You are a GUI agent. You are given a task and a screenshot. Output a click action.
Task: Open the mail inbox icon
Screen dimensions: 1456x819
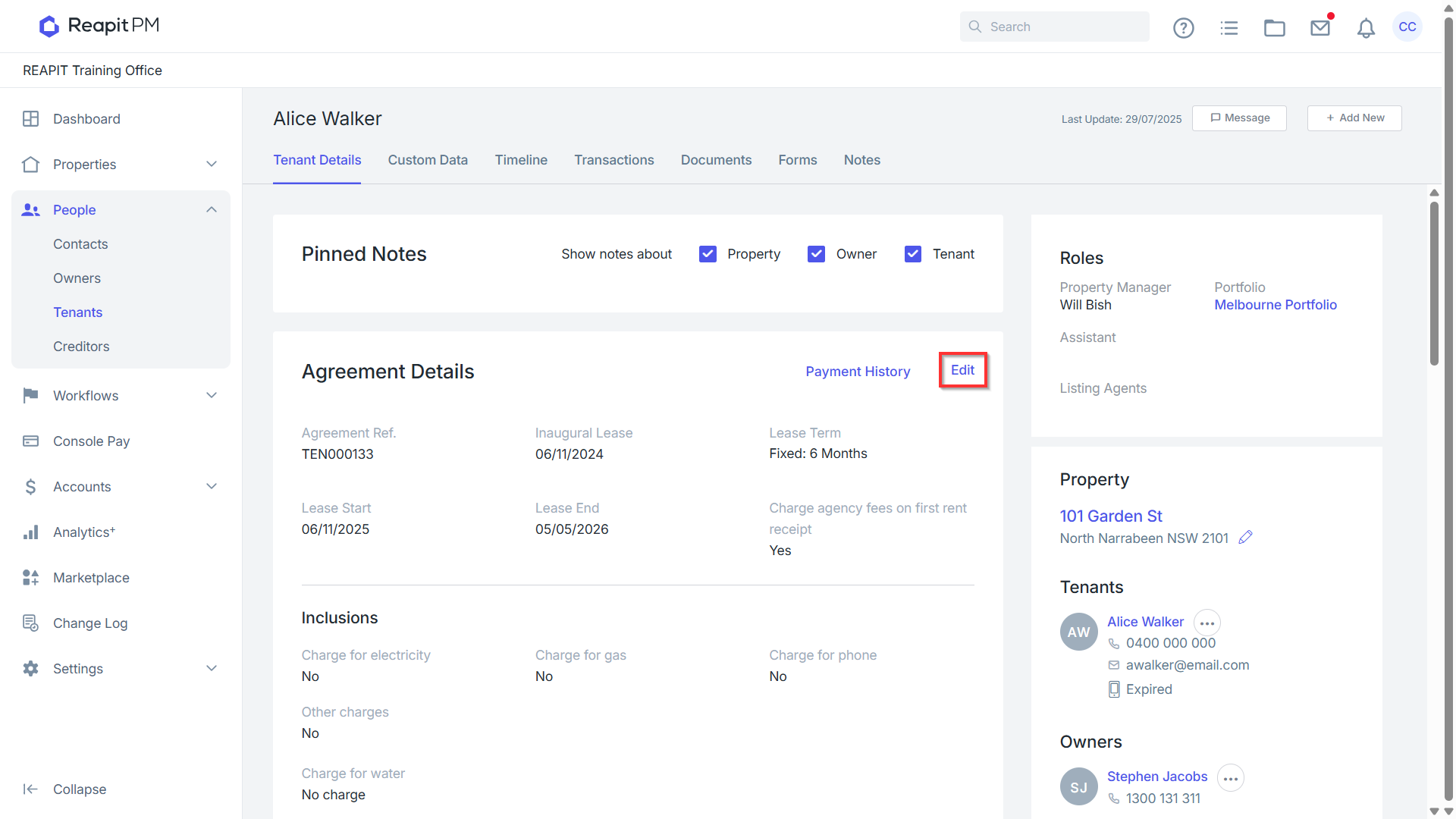[1320, 27]
